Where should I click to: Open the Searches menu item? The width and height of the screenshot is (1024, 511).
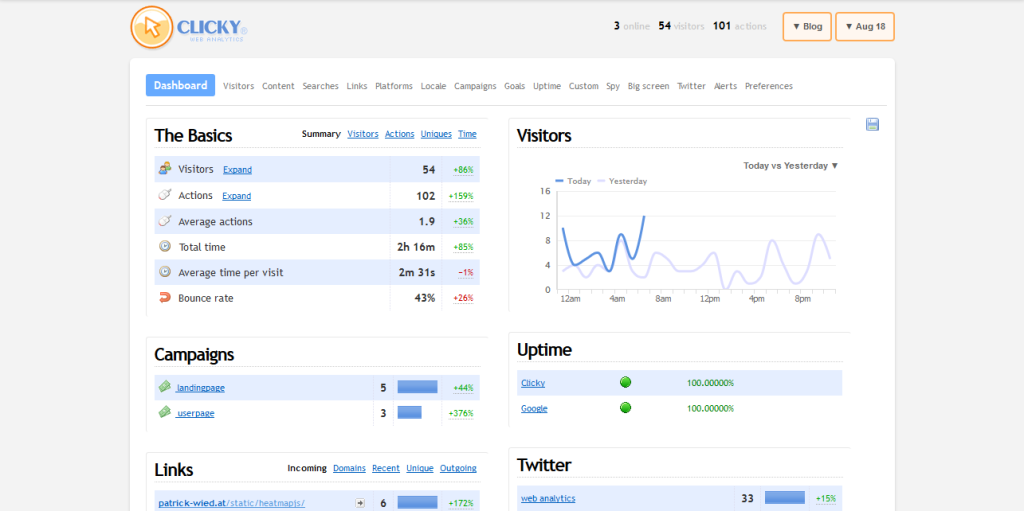click(x=320, y=86)
